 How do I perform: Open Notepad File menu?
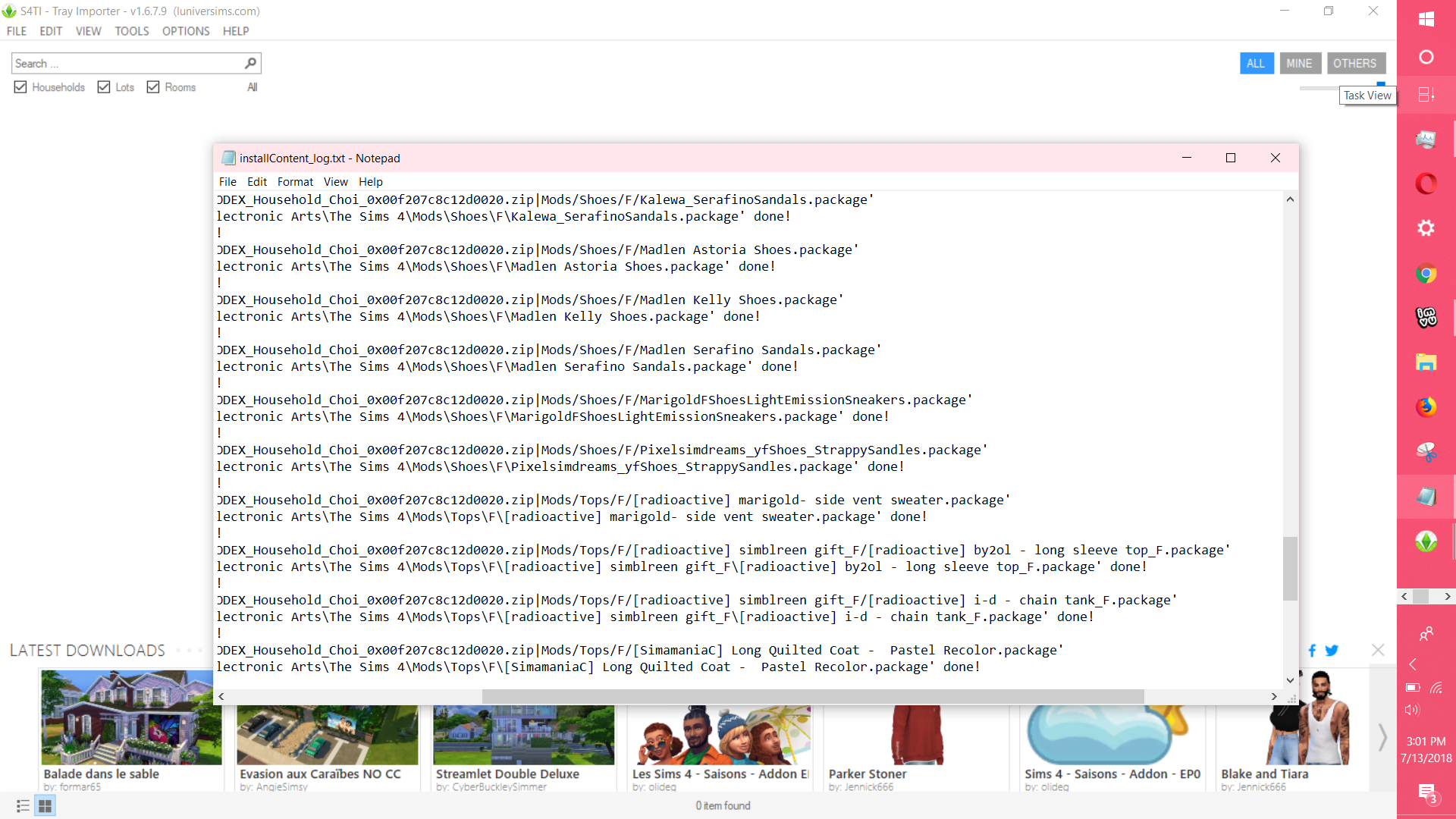(227, 182)
